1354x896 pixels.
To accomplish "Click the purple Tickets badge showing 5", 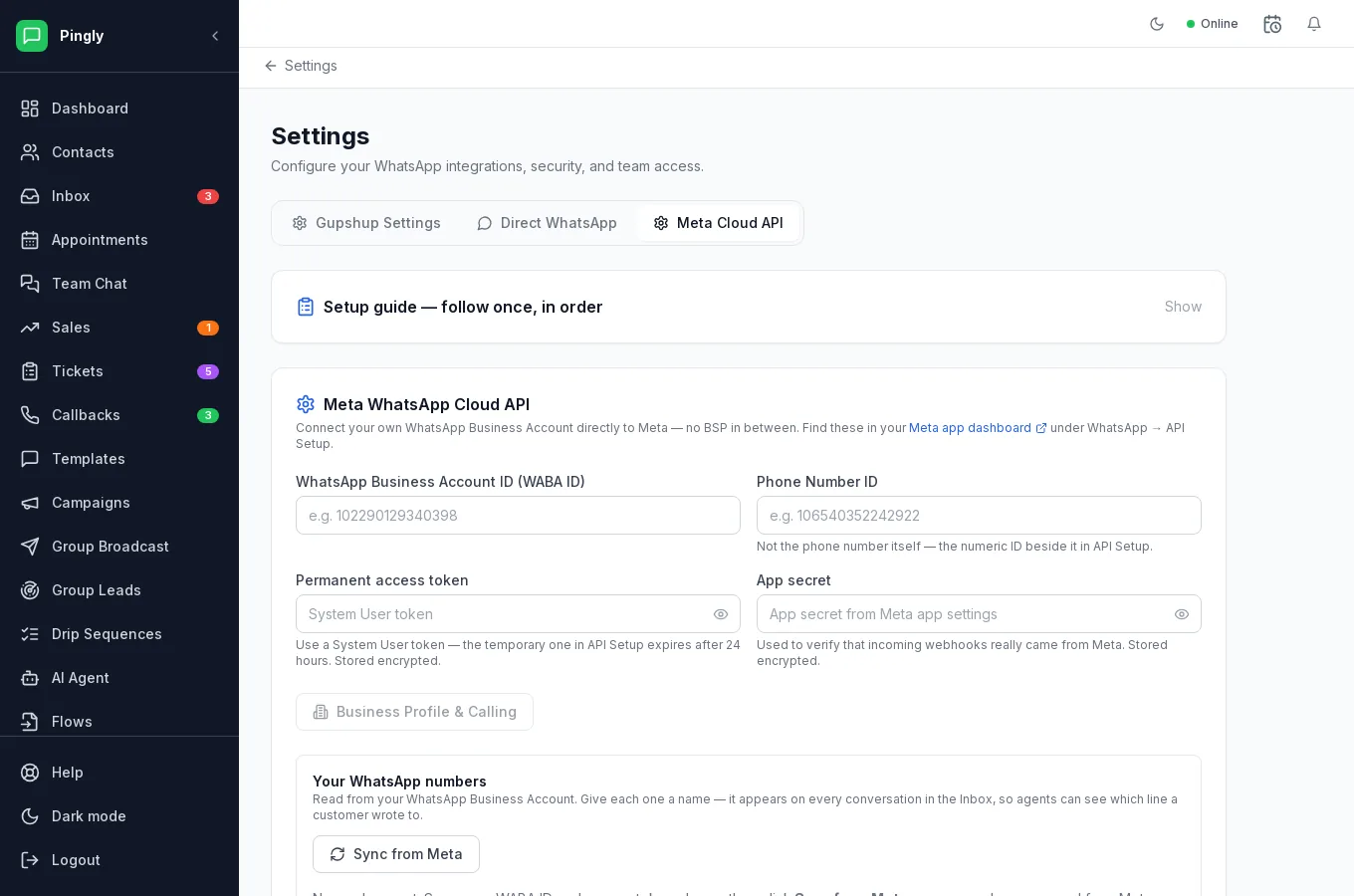I will [x=208, y=371].
